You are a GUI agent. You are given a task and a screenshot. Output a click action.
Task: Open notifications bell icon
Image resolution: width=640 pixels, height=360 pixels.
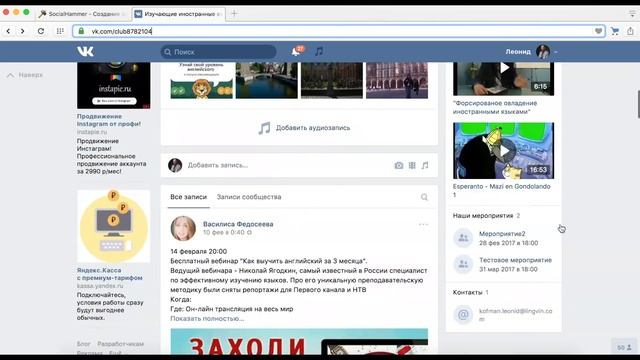[x=296, y=51]
